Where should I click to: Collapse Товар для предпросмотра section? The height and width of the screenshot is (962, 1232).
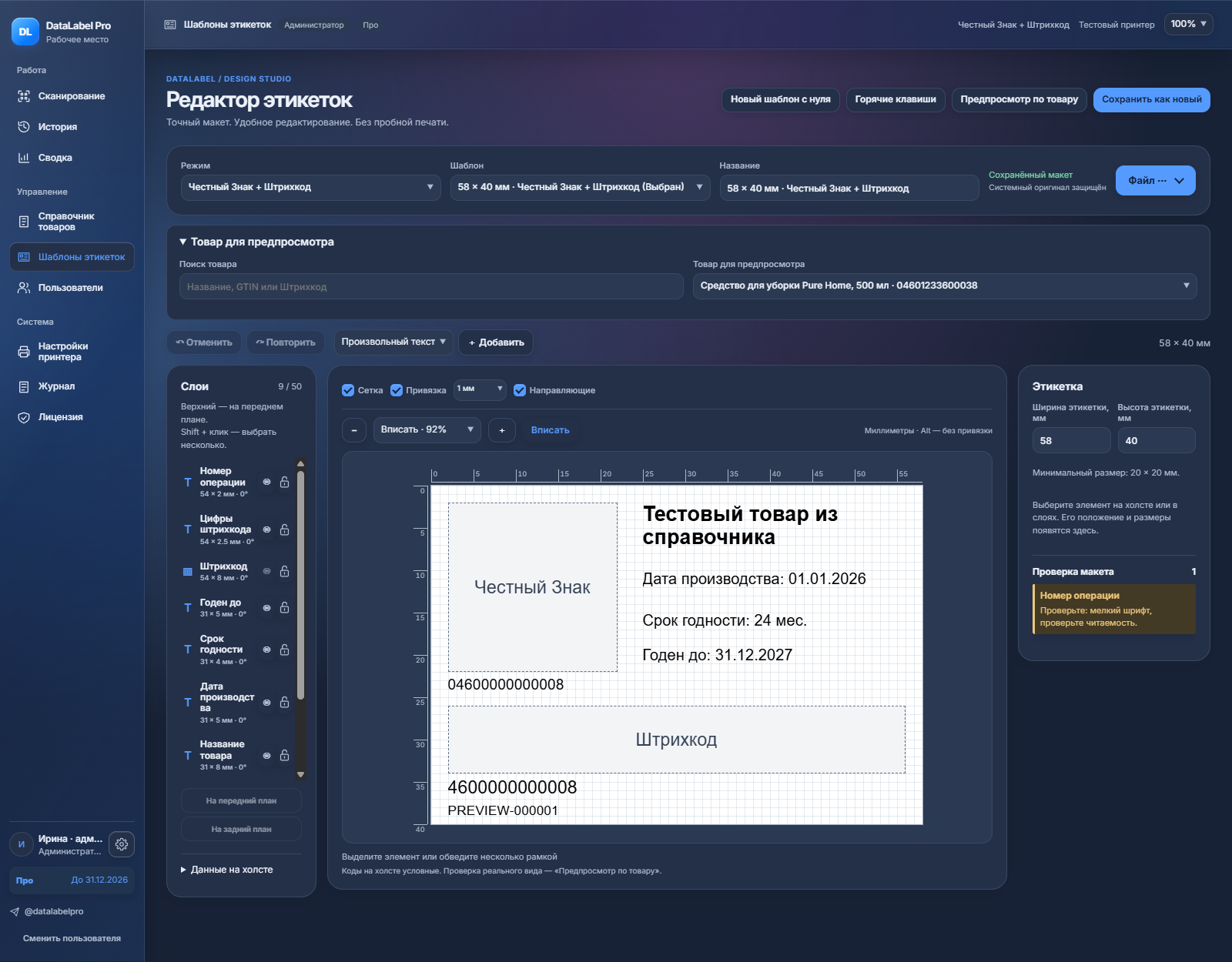click(256, 242)
